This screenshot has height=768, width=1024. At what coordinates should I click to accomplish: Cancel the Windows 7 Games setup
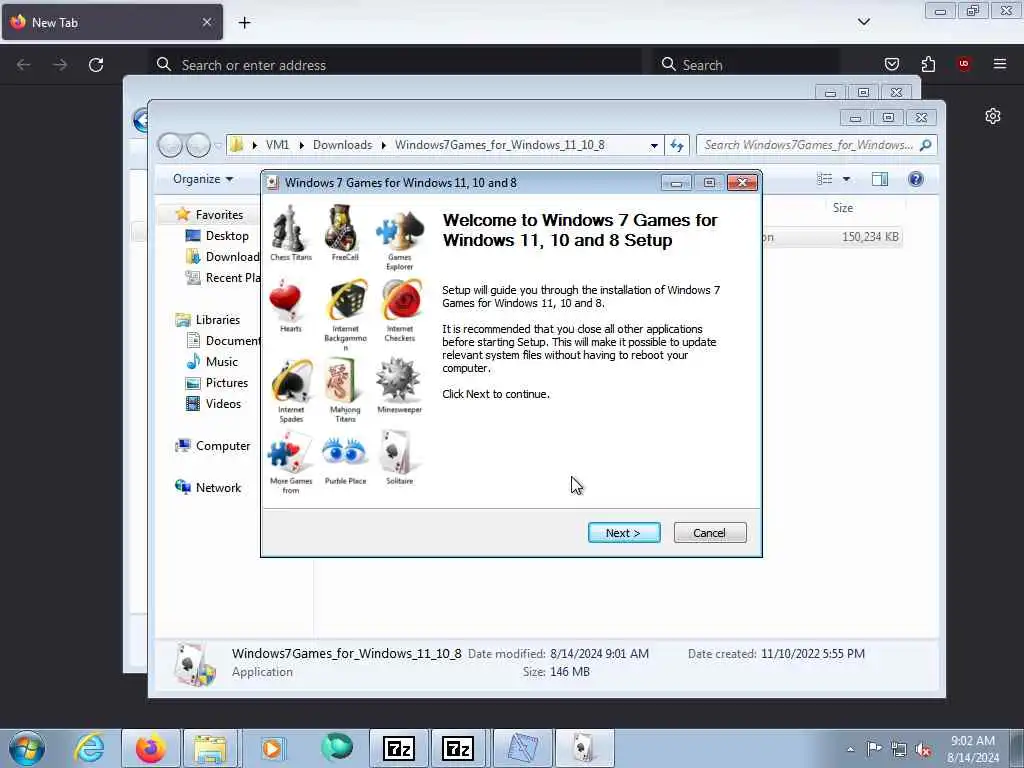pyautogui.click(x=710, y=533)
